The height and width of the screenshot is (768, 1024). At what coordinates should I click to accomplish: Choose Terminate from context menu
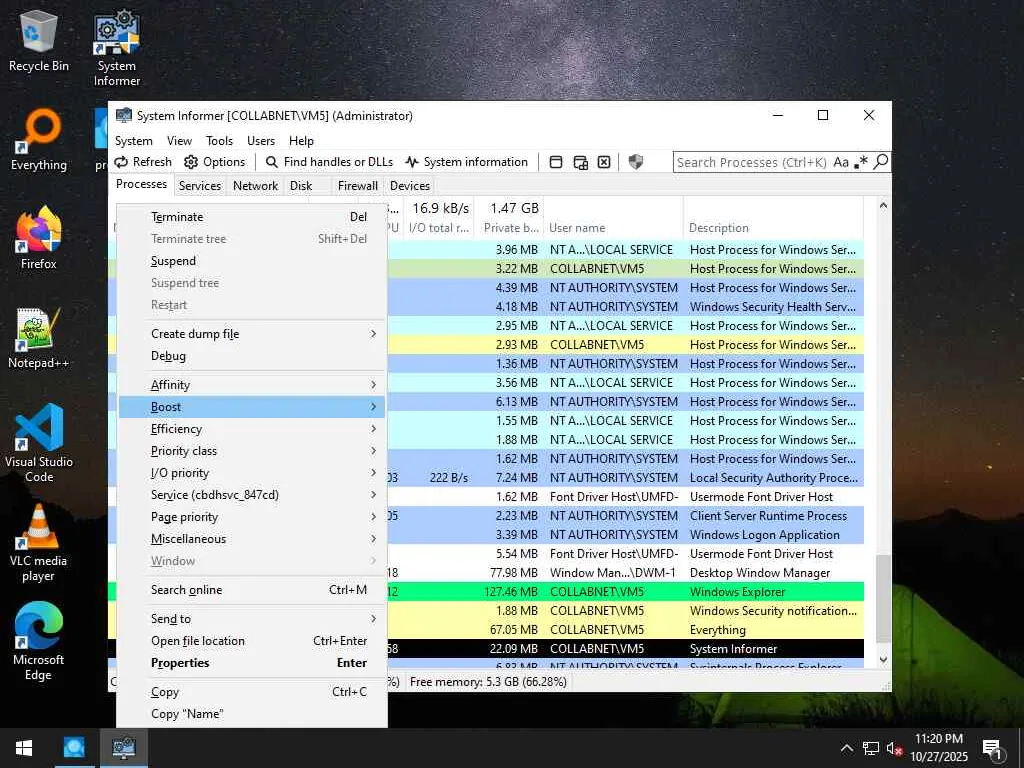(252, 217)
